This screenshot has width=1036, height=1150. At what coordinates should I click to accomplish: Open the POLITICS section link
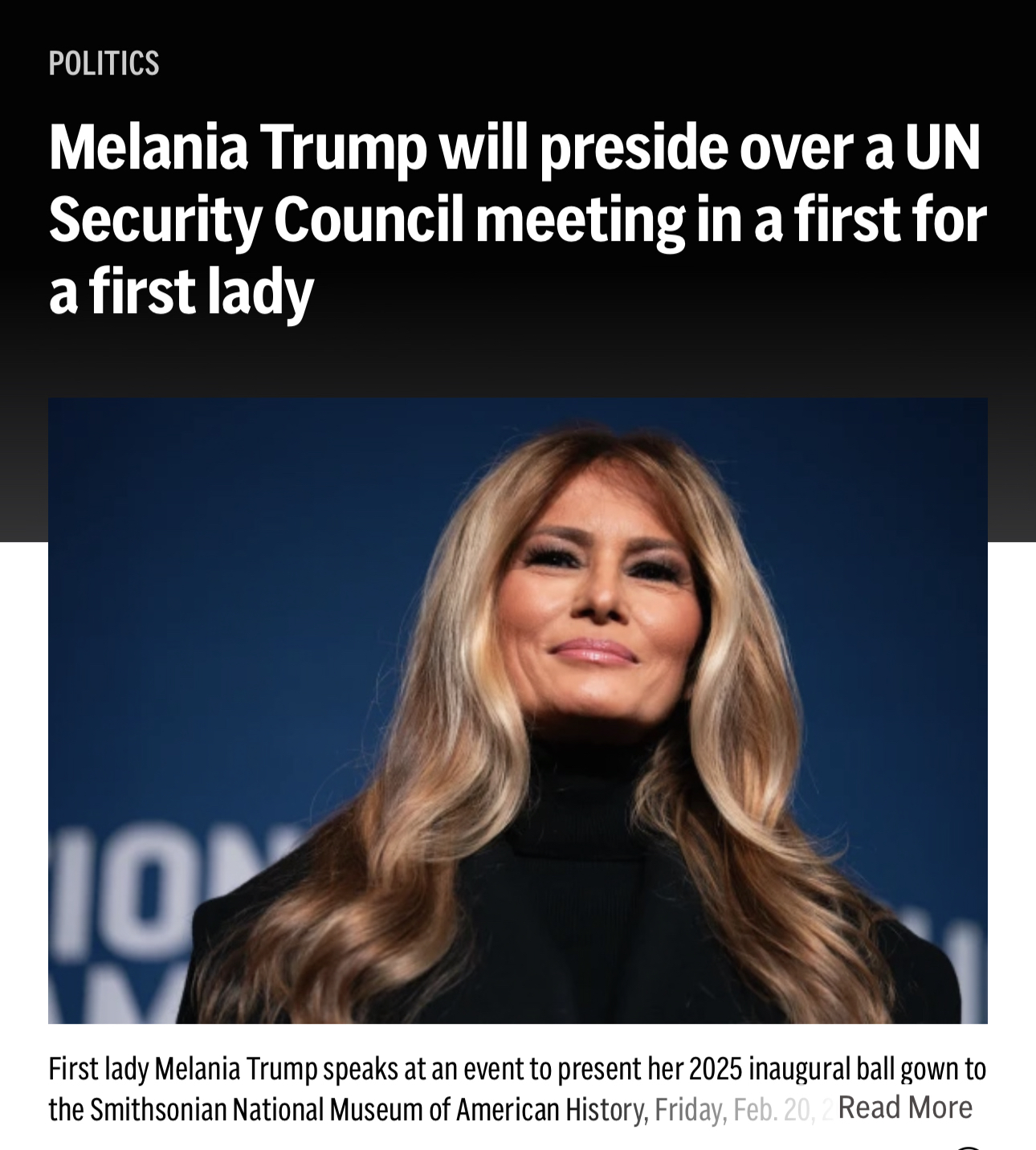tap(104, 63)
